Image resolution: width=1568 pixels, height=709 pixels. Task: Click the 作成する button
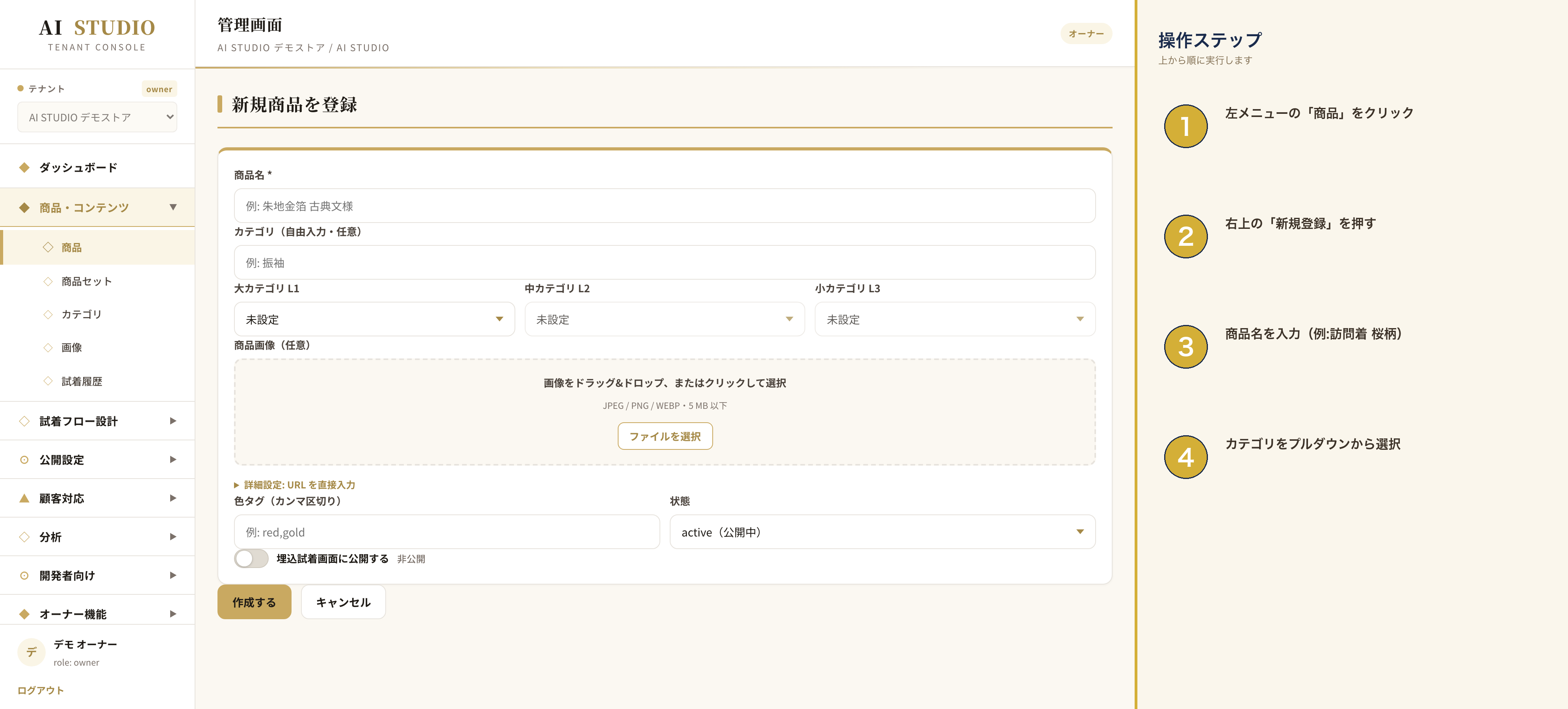[x=255, y=602]
